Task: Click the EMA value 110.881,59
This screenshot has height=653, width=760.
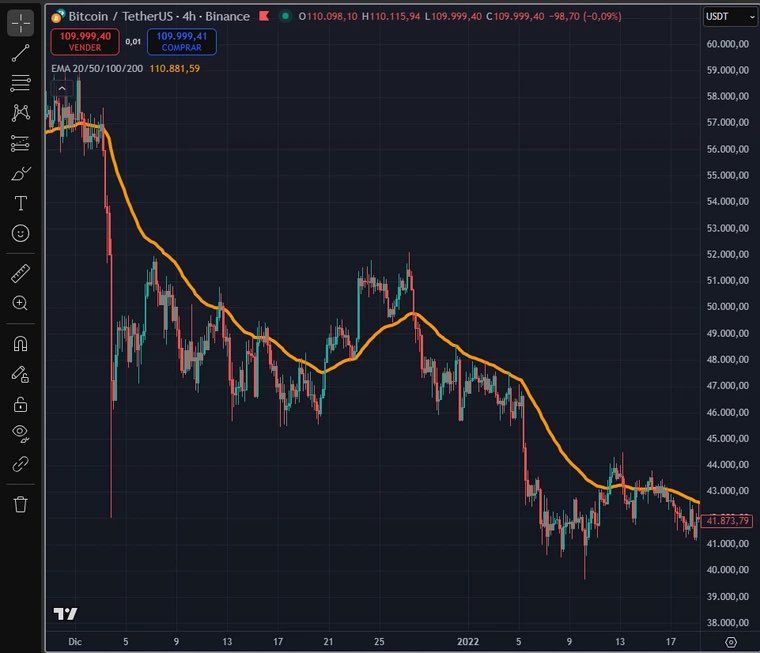Action: [x=174, y=68]
